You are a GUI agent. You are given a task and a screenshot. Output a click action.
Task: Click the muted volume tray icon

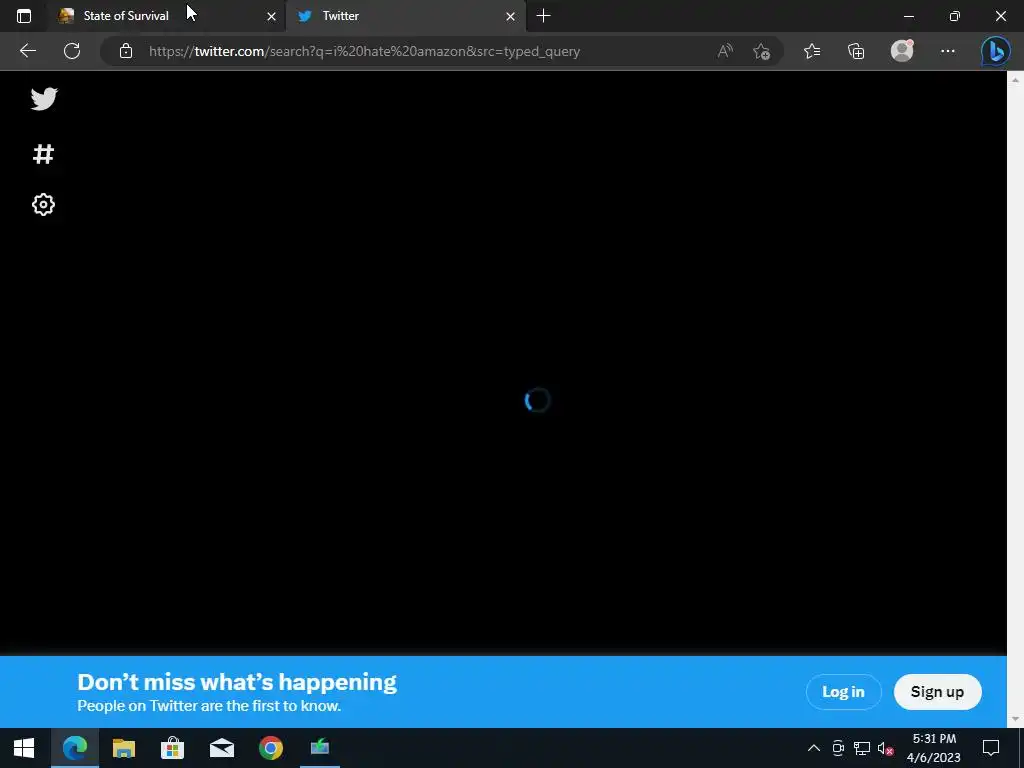pos(886,748)
